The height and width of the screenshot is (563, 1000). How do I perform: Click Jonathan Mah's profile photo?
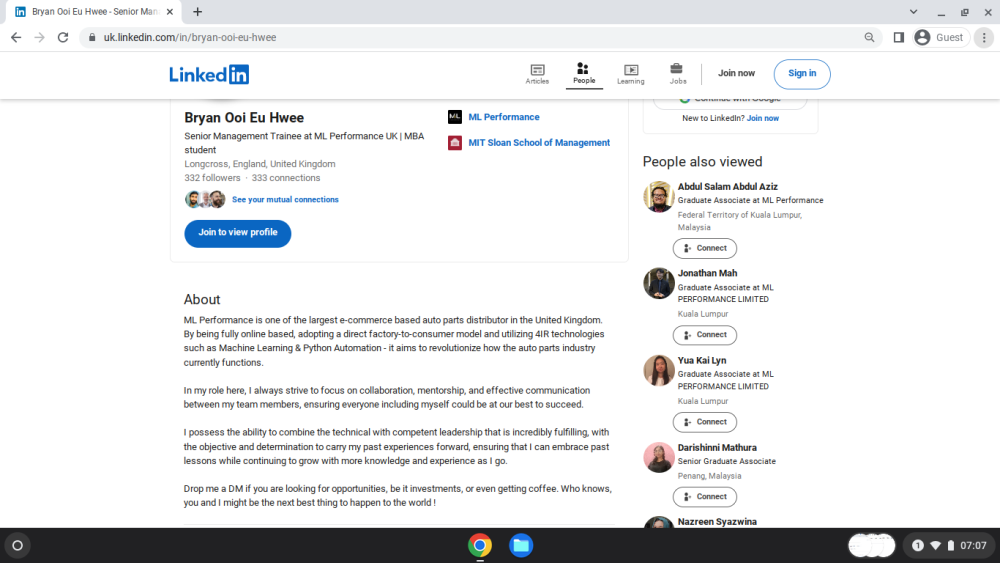coord(659,283)
